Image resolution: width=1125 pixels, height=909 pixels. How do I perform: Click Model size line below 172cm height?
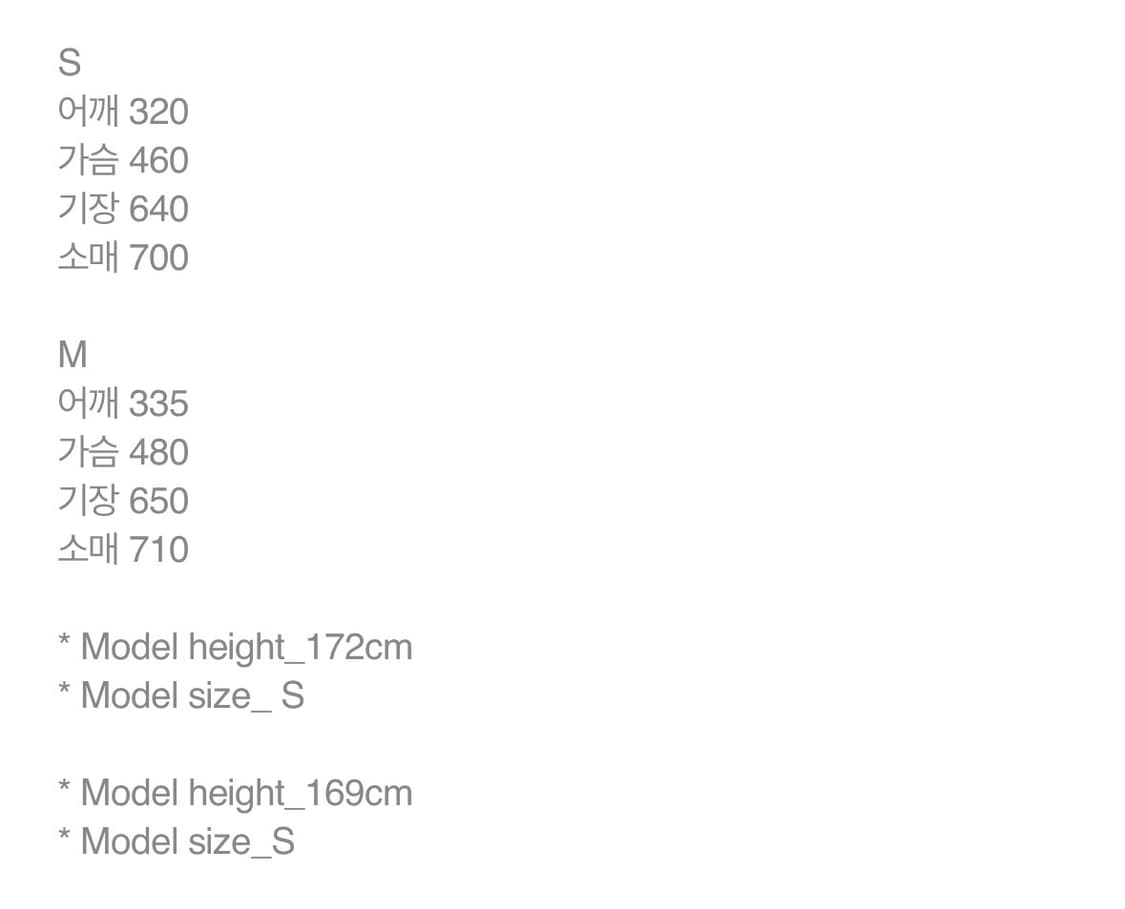(182, 695)
